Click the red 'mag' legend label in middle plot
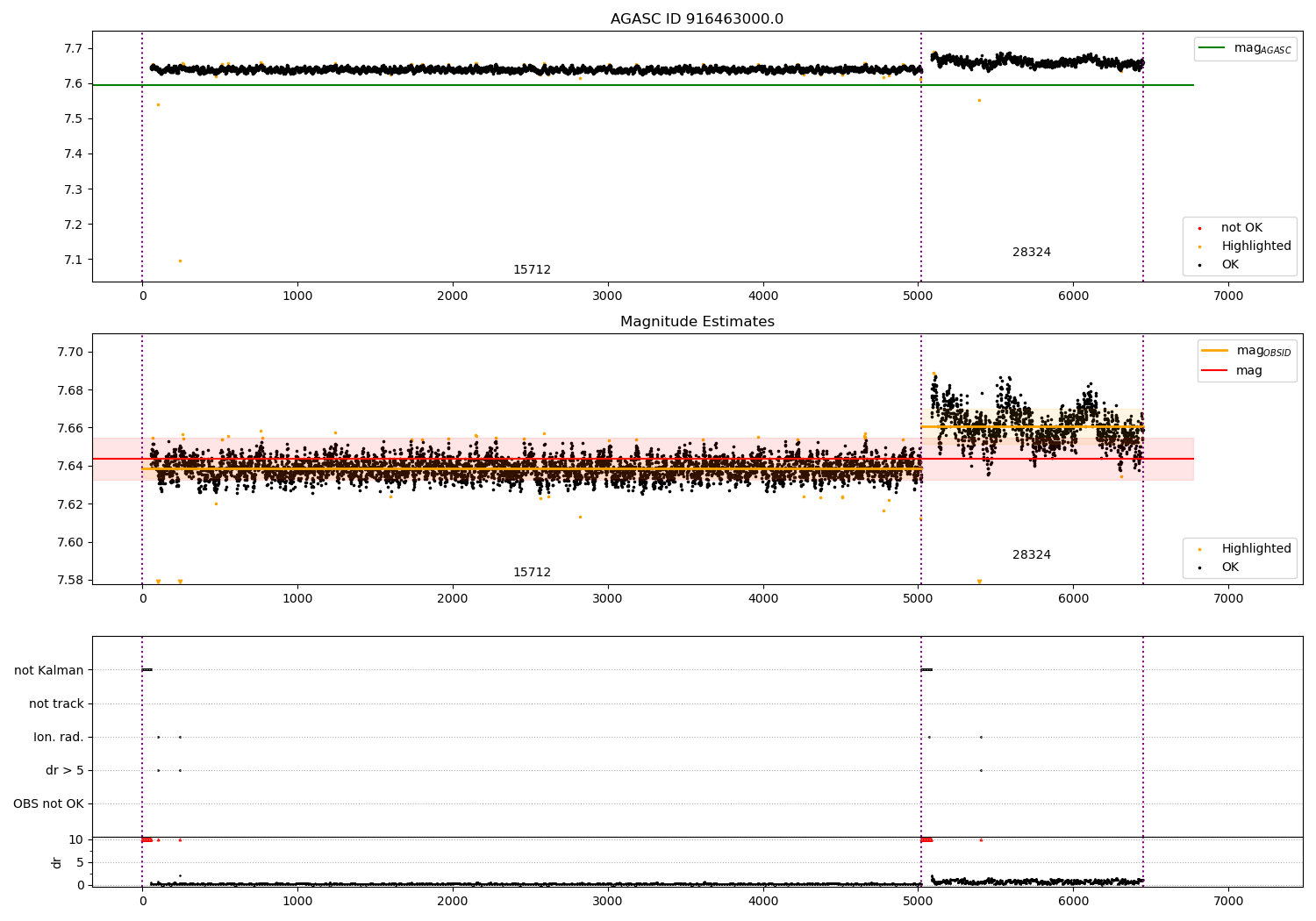The height and width of the screenshot is (921, 1316). (1249, 371)
